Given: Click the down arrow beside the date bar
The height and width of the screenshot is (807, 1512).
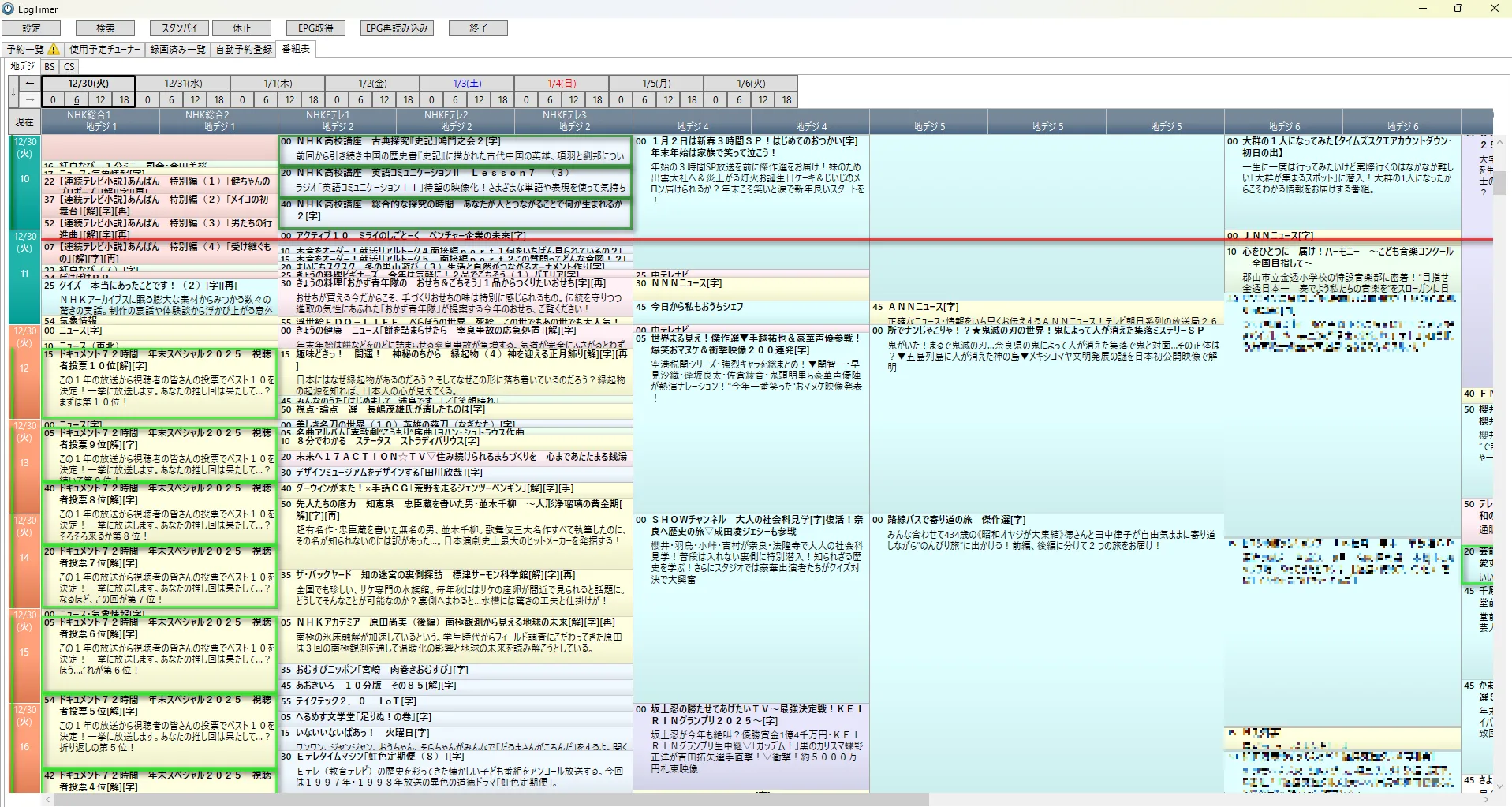Looking at the screenshot, I should 13,92.
